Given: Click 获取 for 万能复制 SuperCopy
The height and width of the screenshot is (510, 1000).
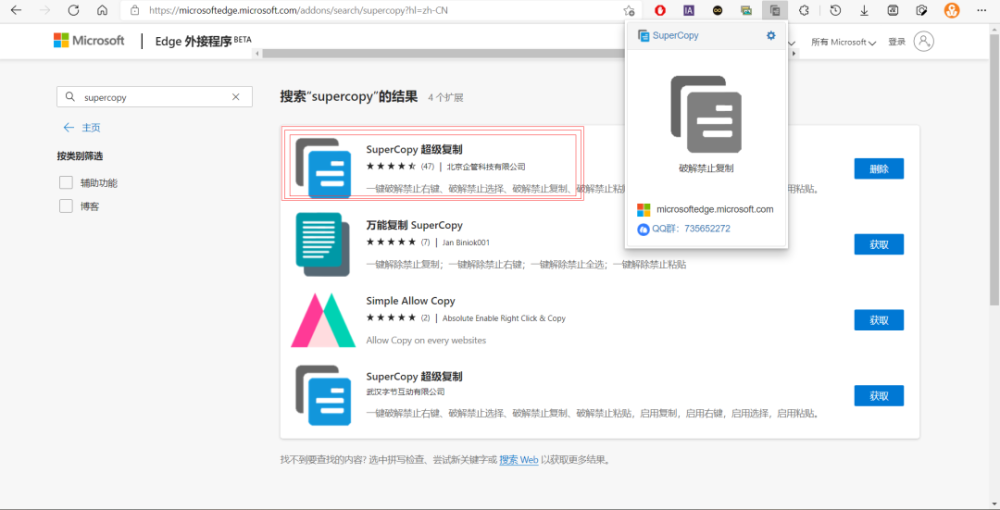Looking at the screenshot, I should [x=879, y=244].
